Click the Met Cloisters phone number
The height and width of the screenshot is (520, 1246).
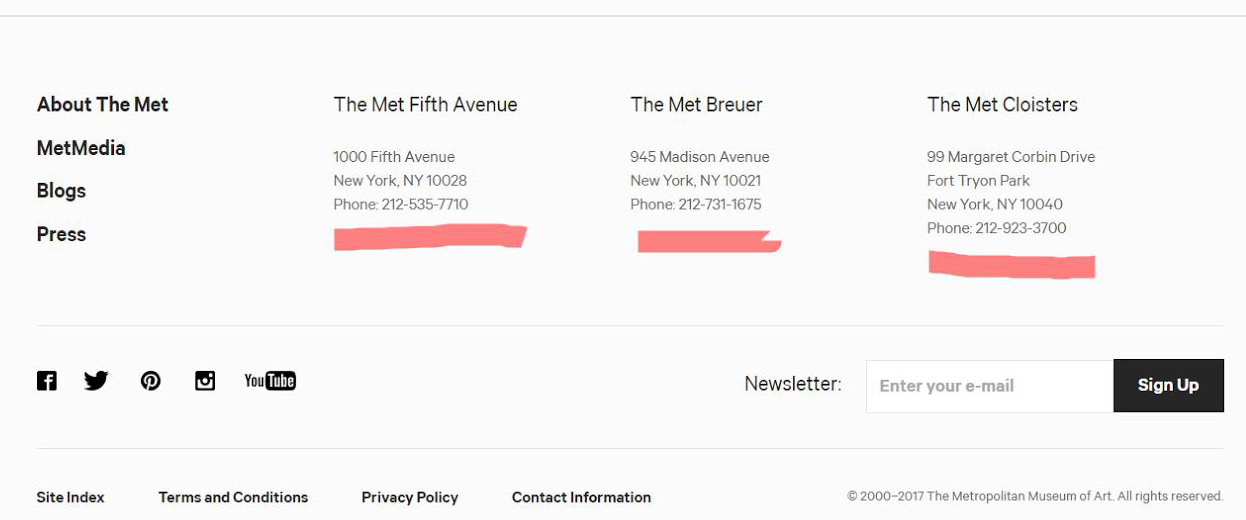coord(1021,229)
